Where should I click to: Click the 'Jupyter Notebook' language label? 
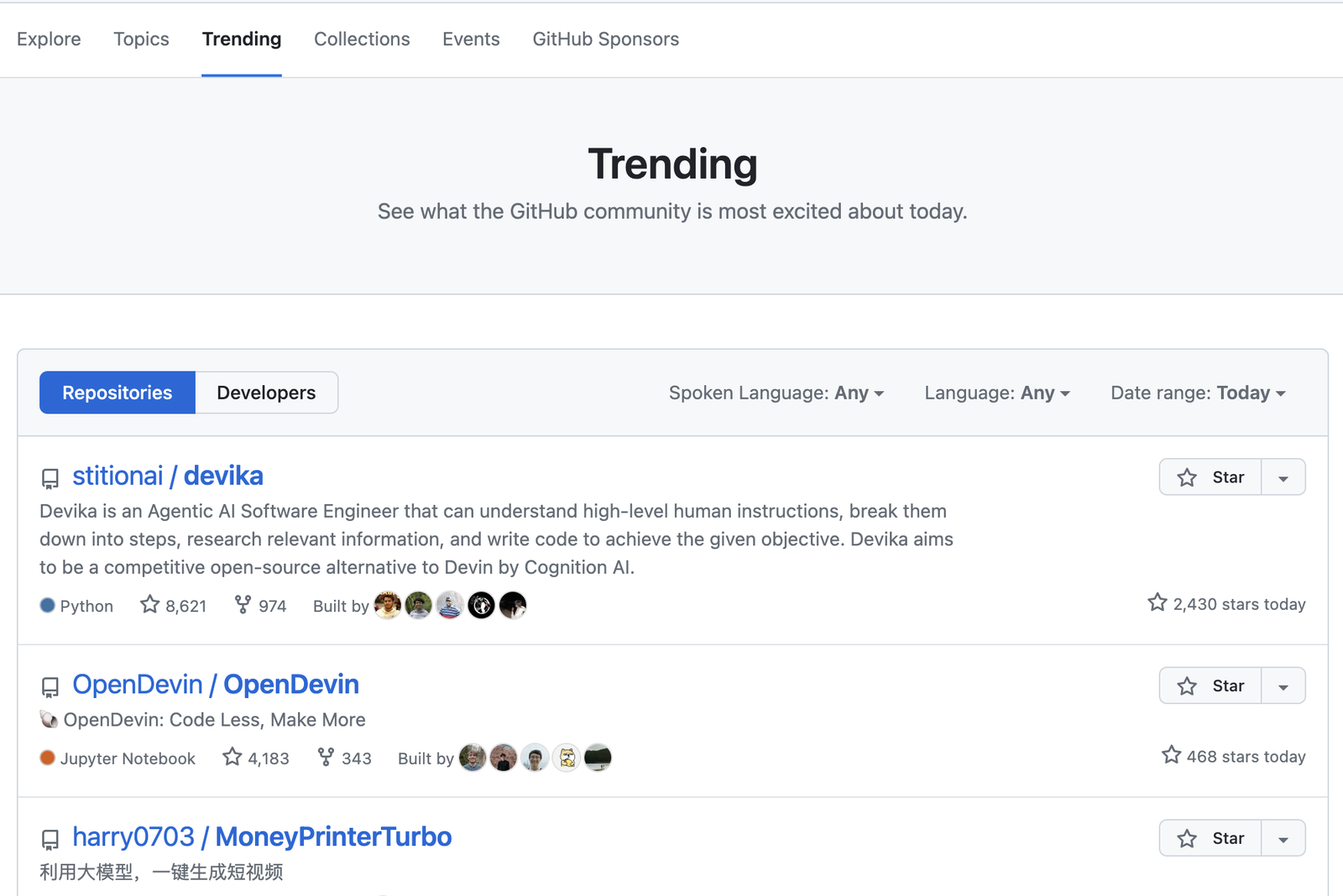[128, 758]
